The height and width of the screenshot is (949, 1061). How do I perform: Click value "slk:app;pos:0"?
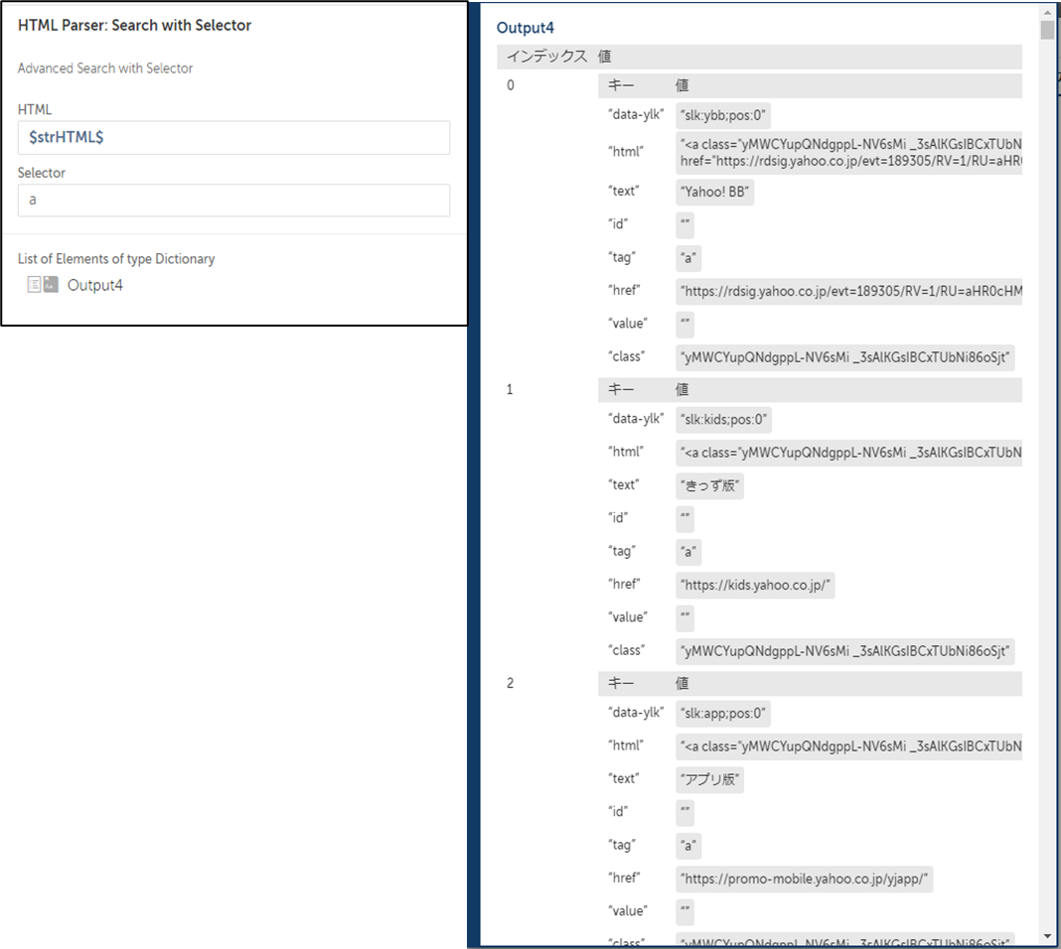[723, 713]
